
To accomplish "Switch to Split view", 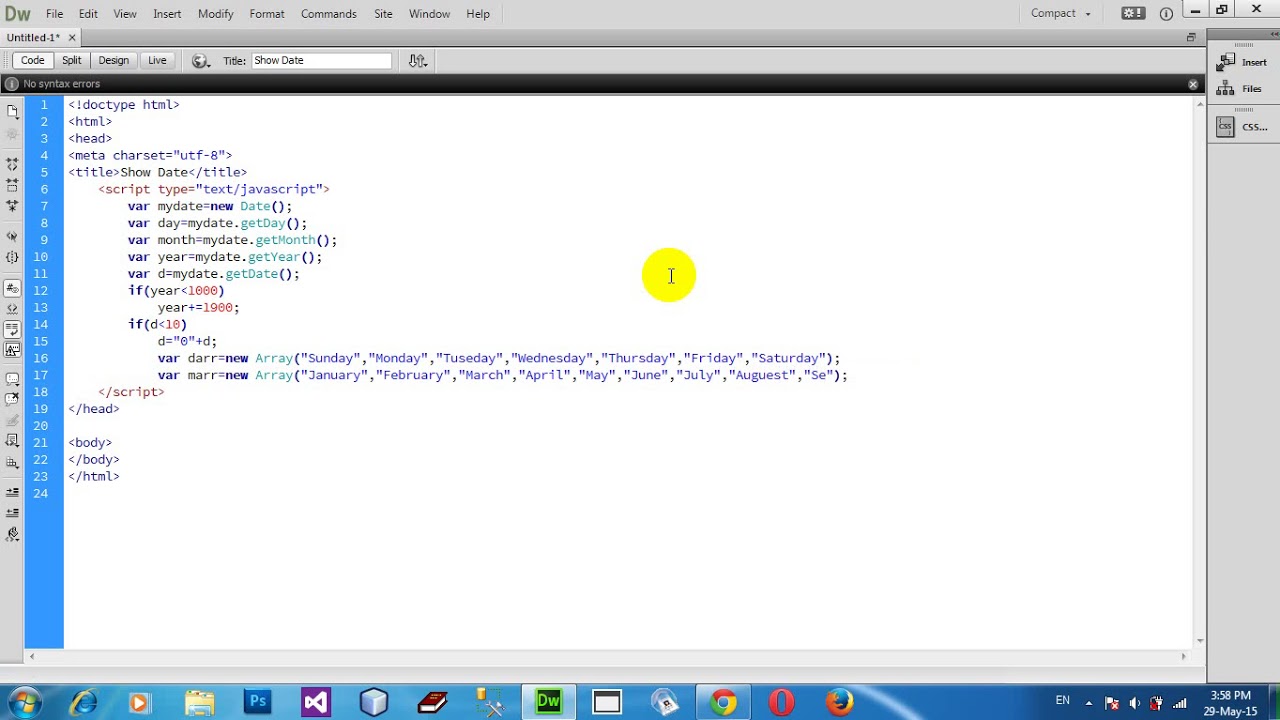I will pos(71,61).
